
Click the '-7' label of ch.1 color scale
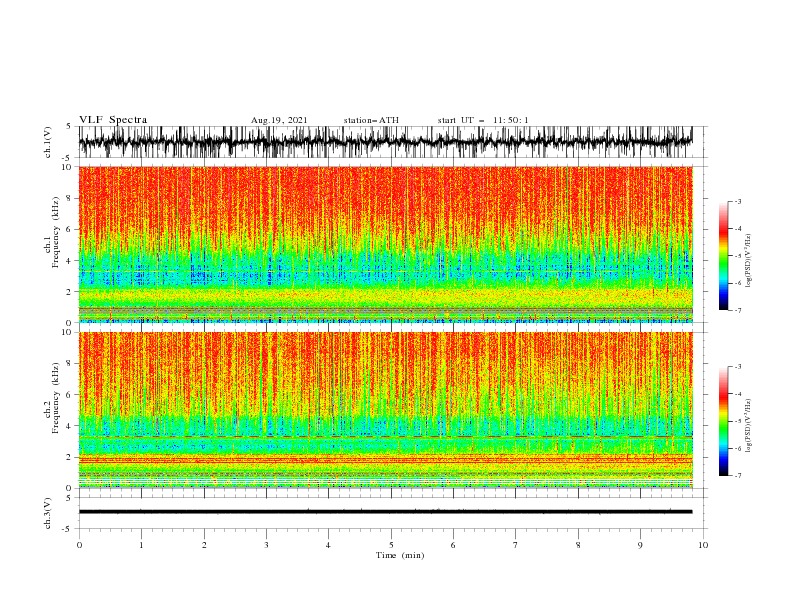pyautogui.click(x=737, y=310)
